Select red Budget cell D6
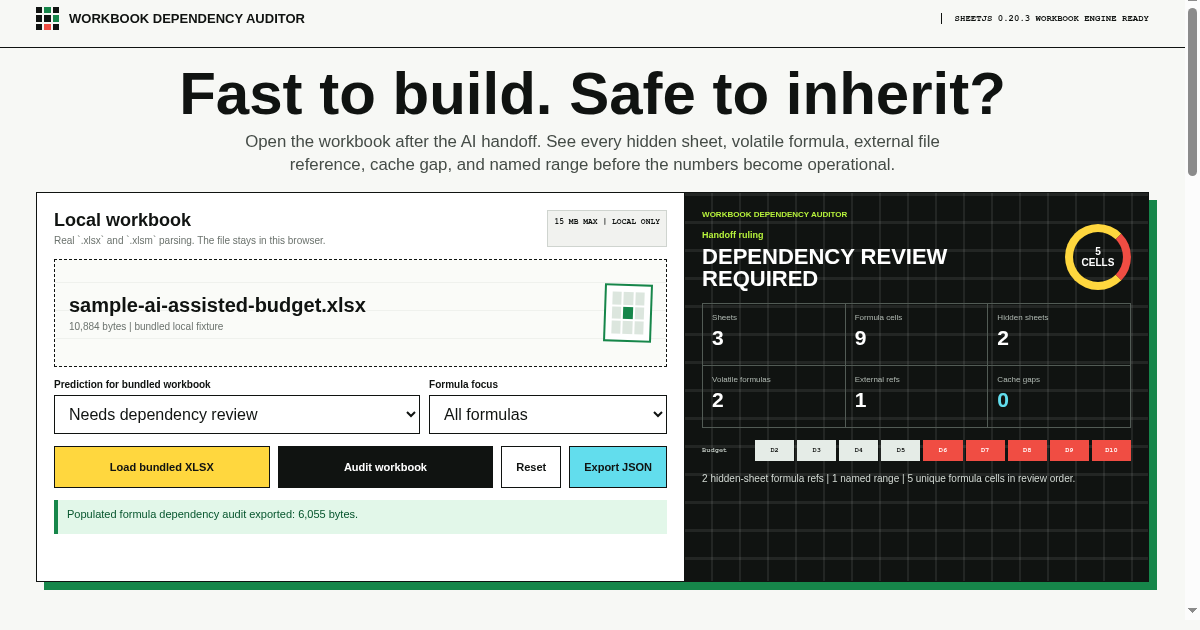 point(943,450)
